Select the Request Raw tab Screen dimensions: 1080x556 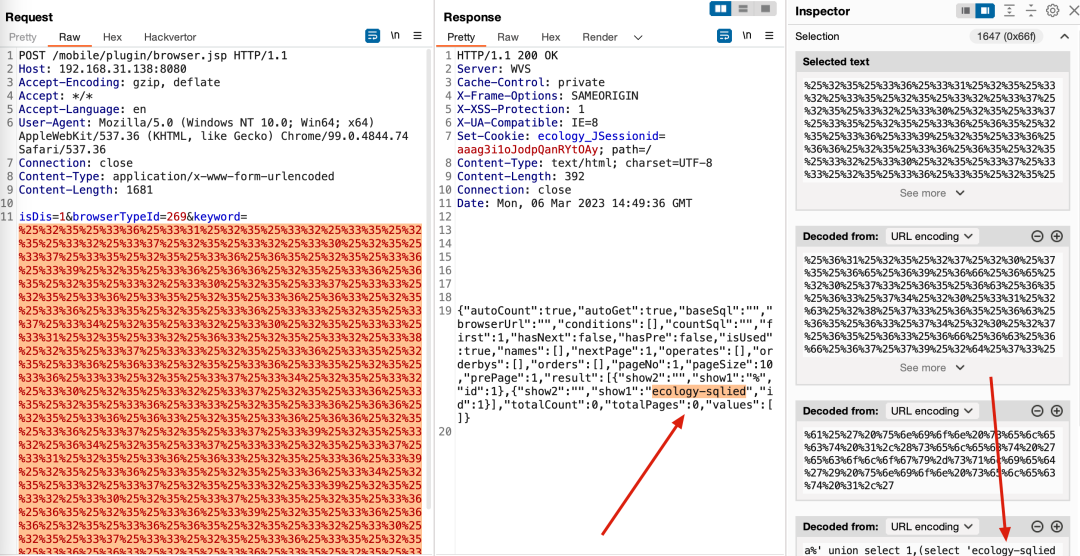[x=70, y=37]
